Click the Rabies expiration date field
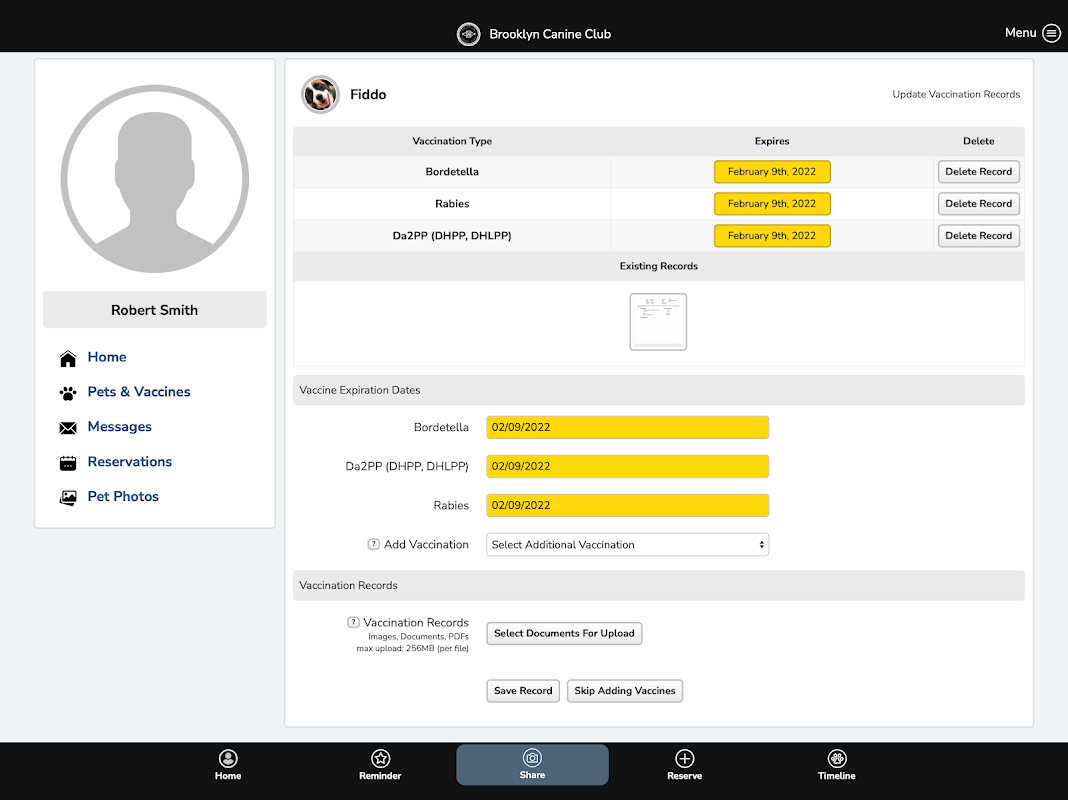Viewport: 1068px width, 800px height. 627,505
